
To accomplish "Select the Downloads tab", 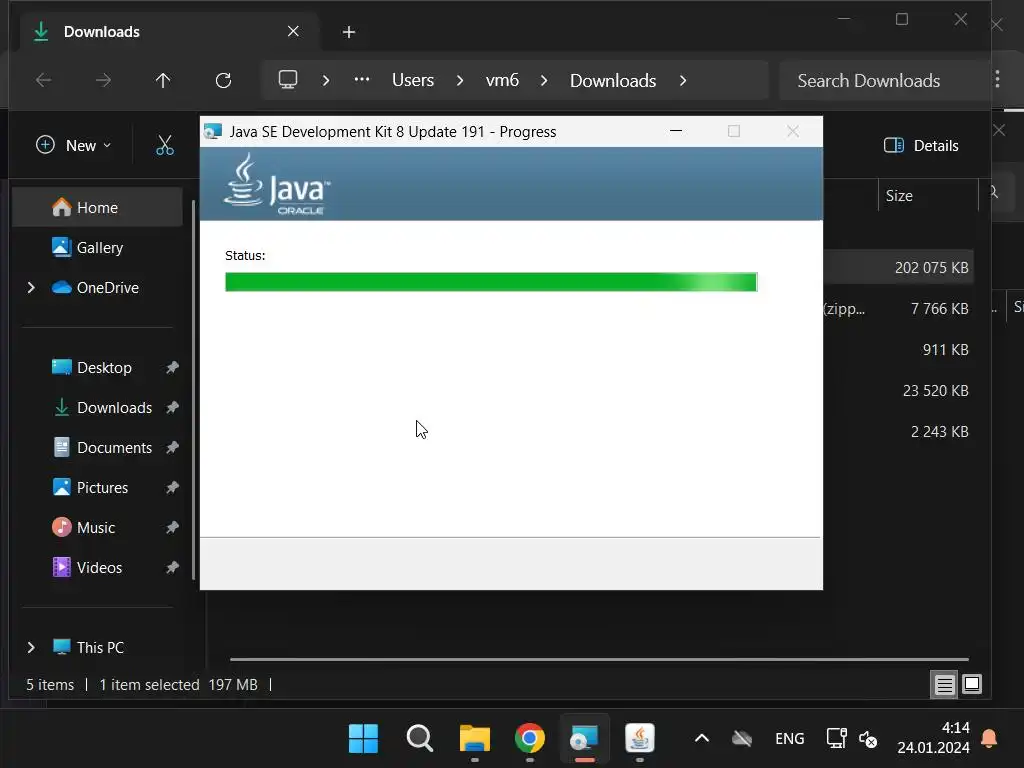I will coord(170,31).
